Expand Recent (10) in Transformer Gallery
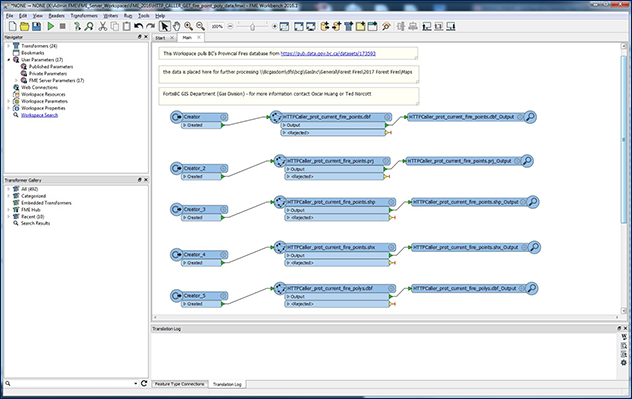 pos(8,216)
